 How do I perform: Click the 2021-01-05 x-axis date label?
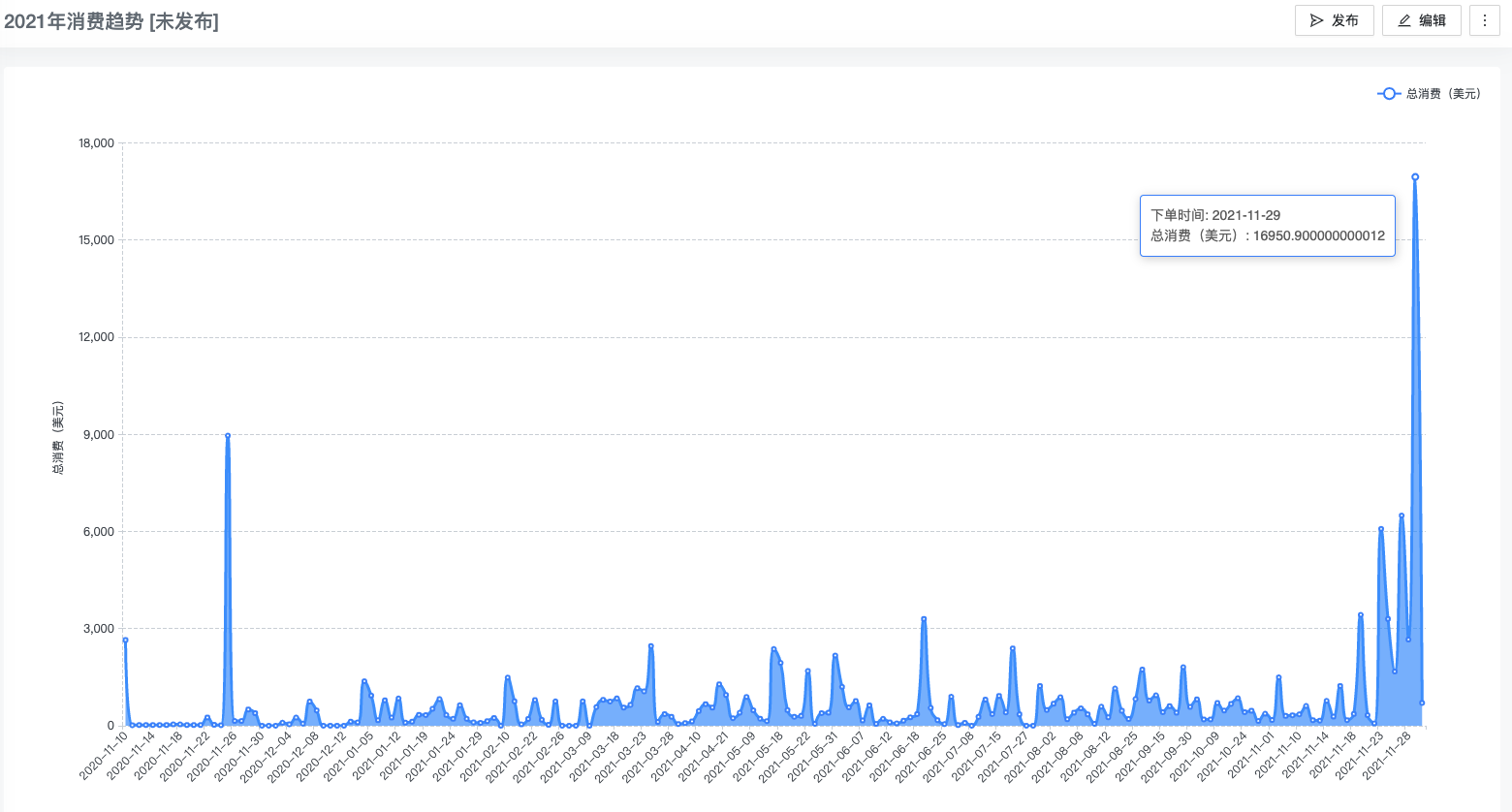tap(349, 756)
